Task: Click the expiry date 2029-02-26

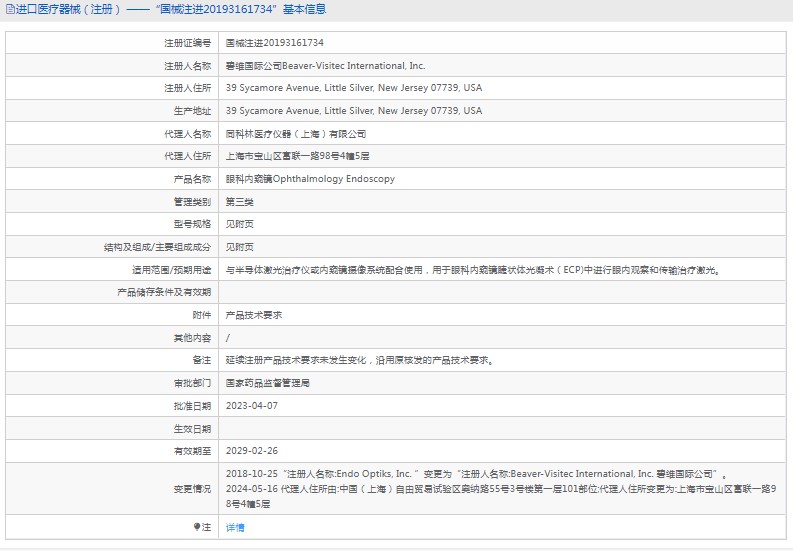Action: click(x=252, y=451)
